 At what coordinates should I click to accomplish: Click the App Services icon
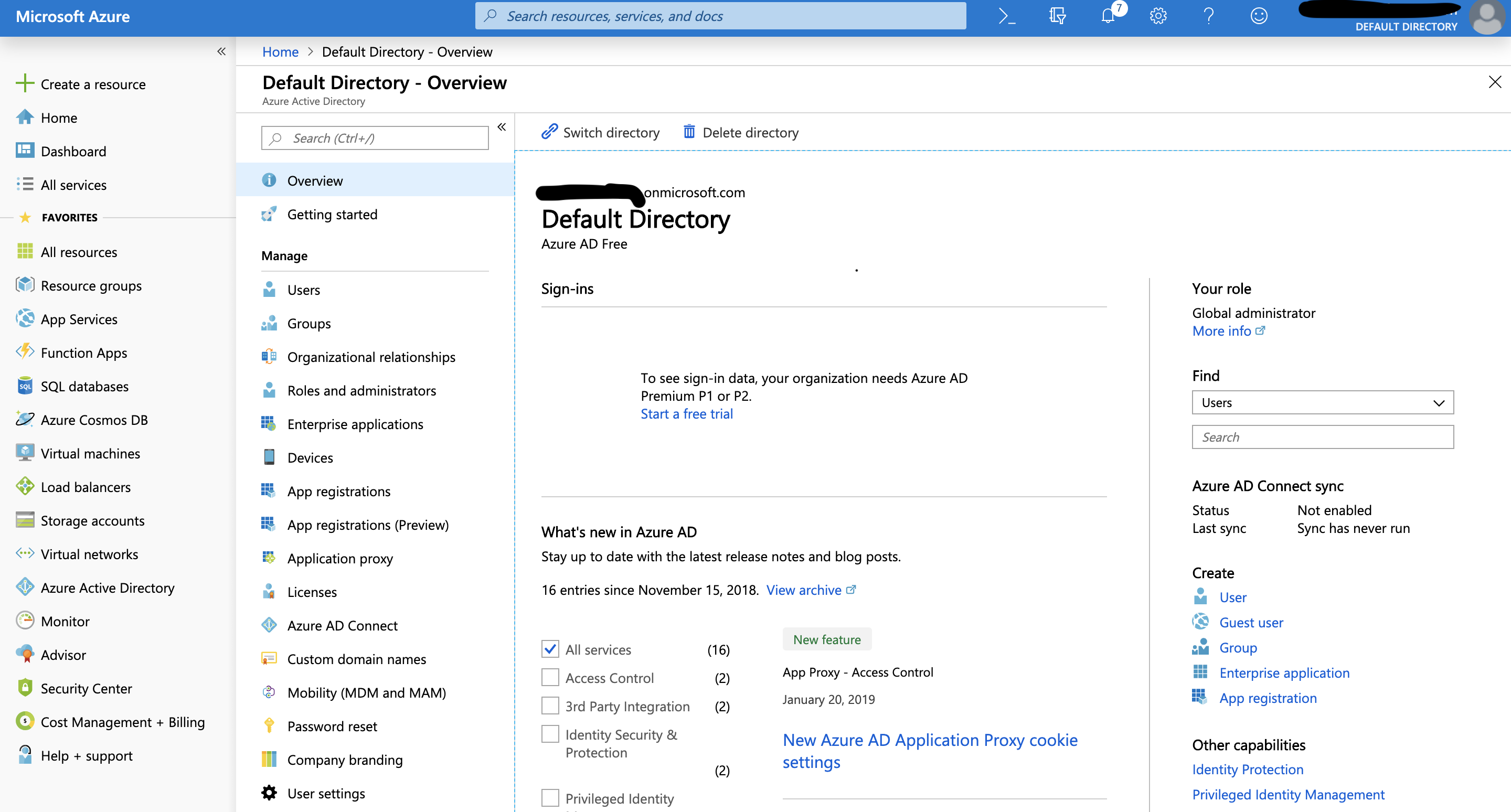25,318
